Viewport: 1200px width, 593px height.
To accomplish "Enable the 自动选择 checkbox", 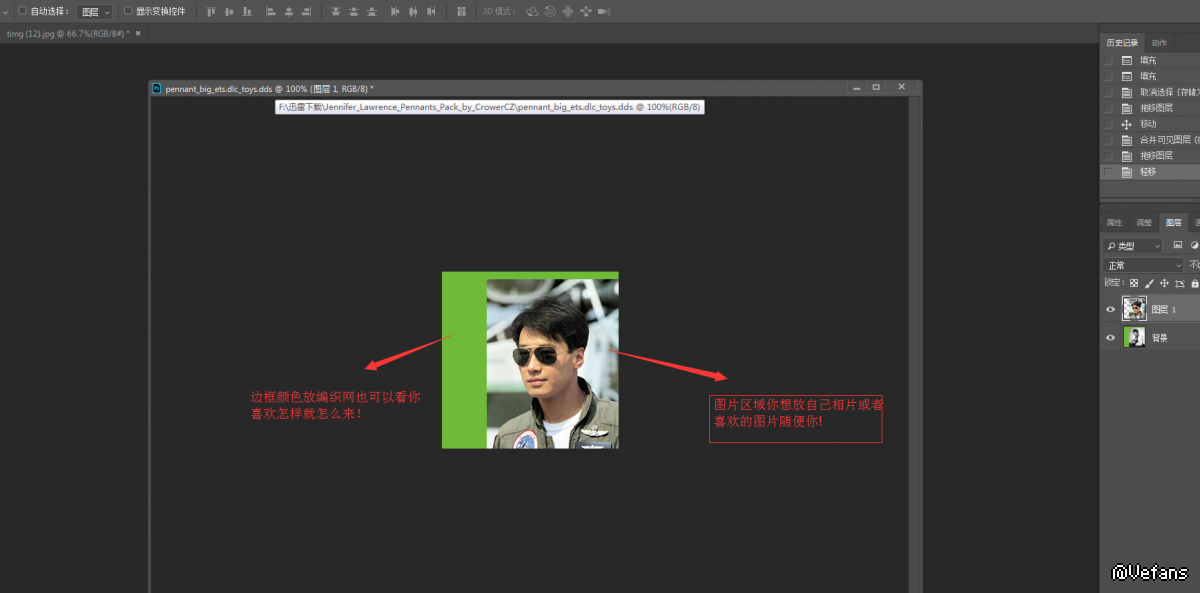I will 22,11.
